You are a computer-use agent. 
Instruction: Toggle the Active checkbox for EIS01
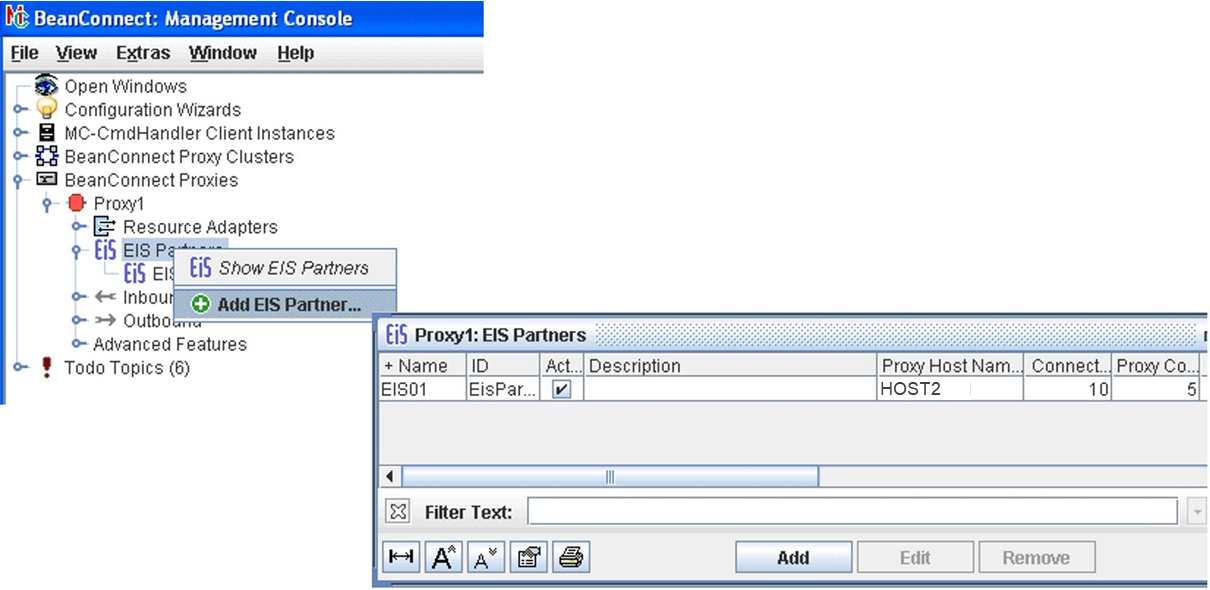[562, 390]
